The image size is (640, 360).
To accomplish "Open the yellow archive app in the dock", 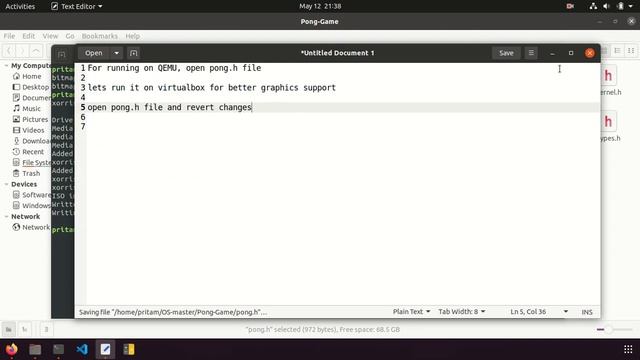I will pos(129,349).
